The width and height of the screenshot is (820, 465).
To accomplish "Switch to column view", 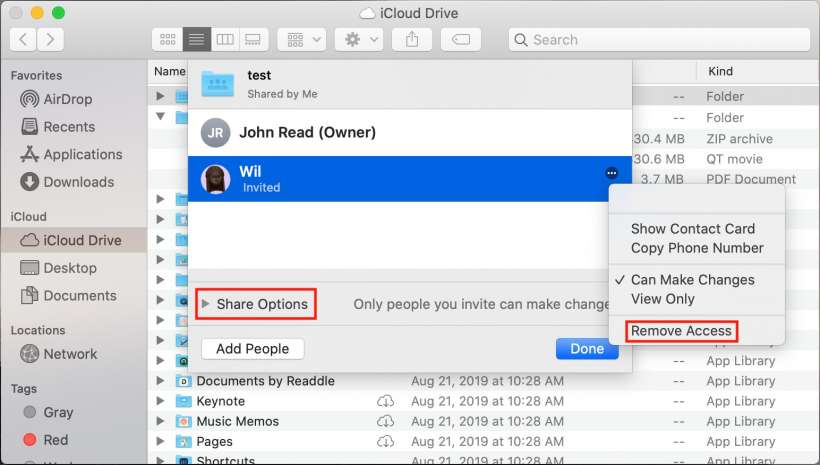I will point(225,40).
